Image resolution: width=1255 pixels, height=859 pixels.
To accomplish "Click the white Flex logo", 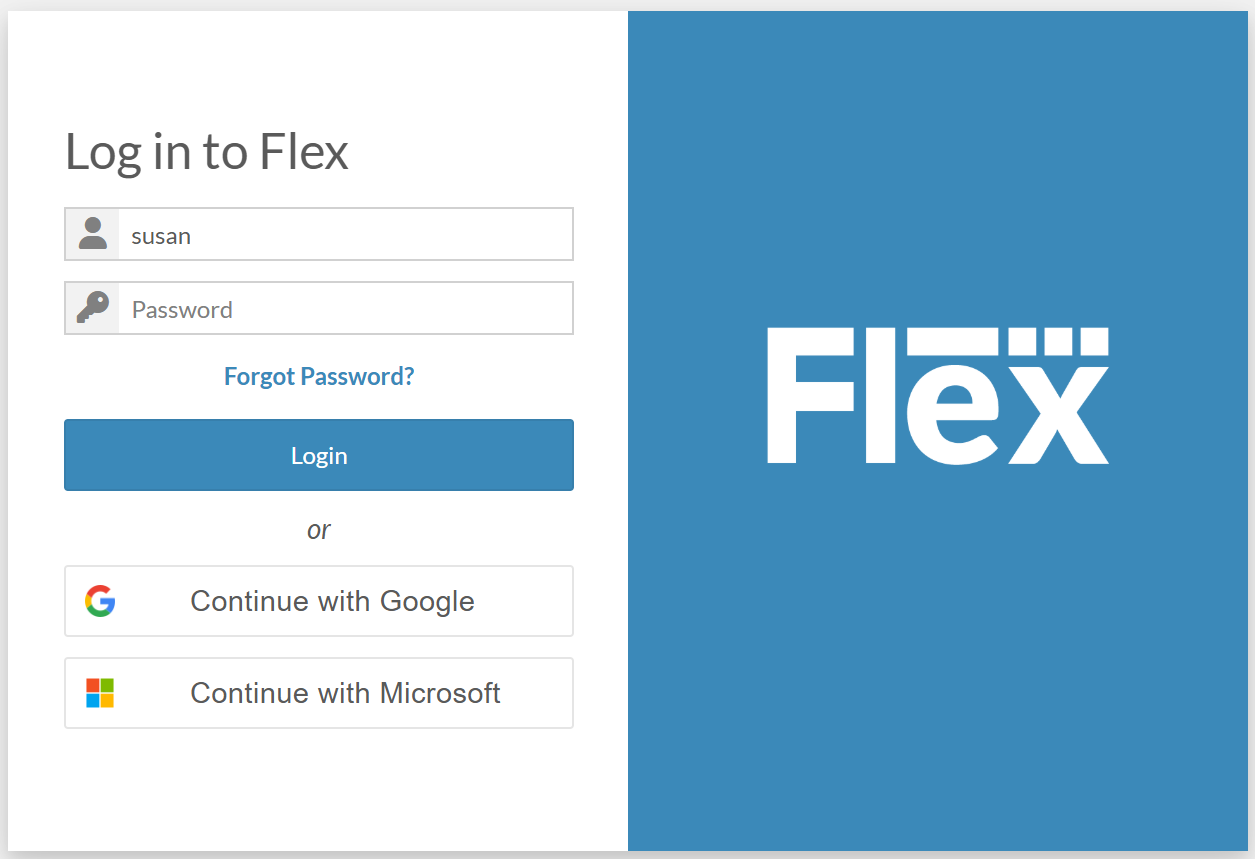I will (938, 396).
